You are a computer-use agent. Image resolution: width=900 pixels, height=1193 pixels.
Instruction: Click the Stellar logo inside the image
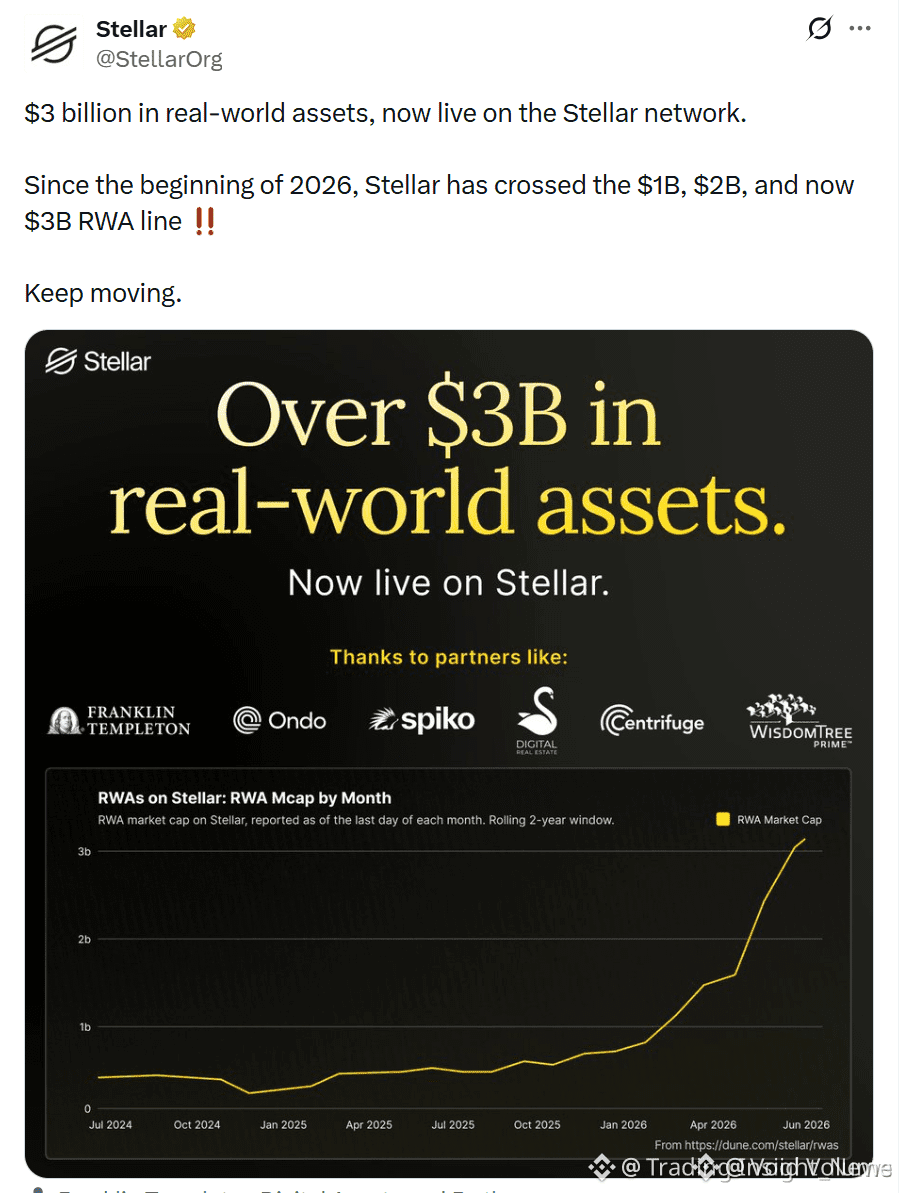(x=98, y=361)
